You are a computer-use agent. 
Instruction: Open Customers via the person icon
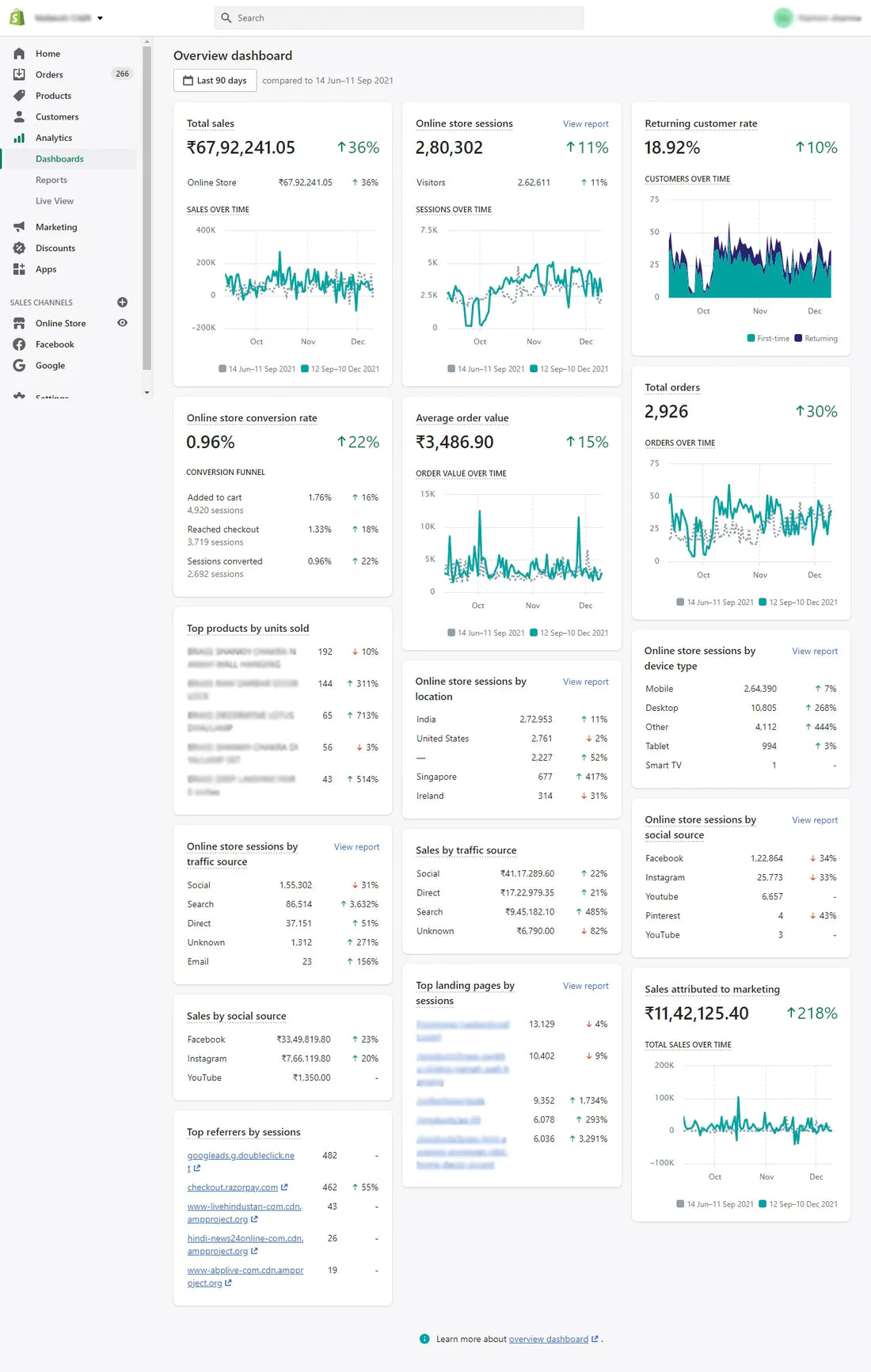19,117
